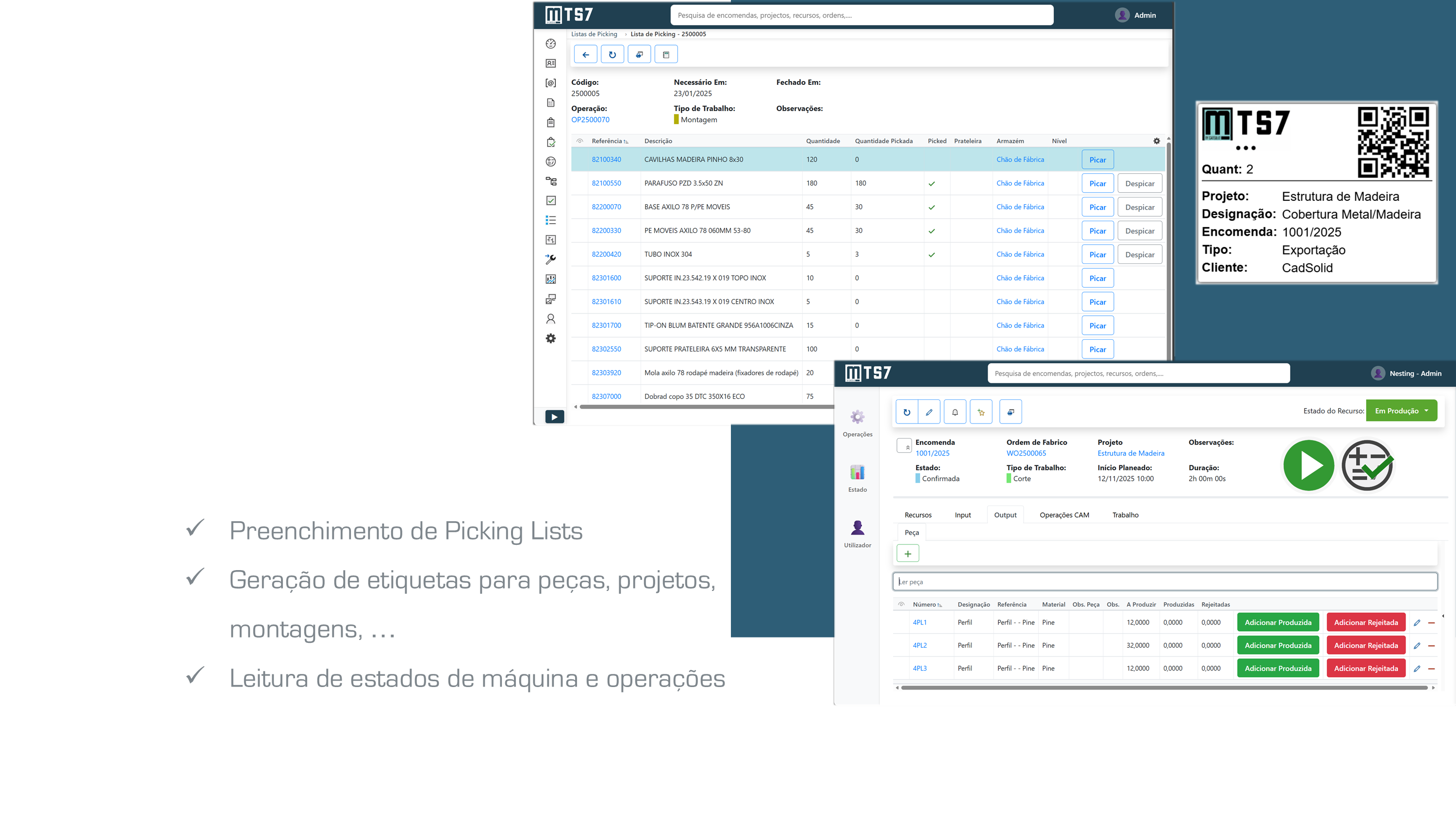Toggle eye visibility icon in picking table header
The image size is (1456, 819).
(x=579, y=141)
